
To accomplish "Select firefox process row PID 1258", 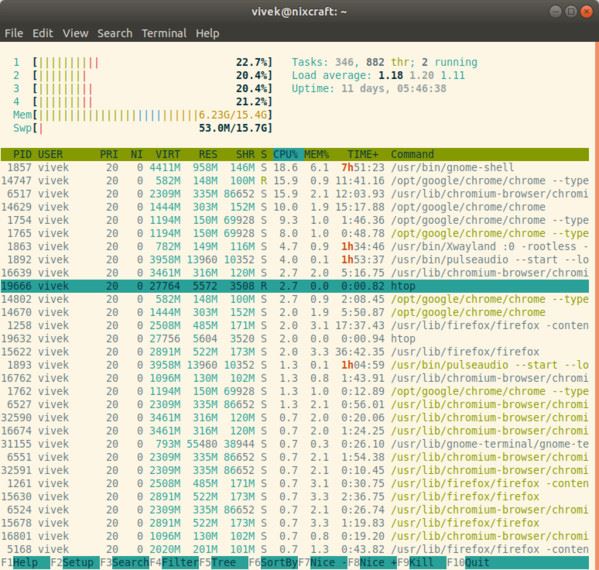I will point(295,325).
